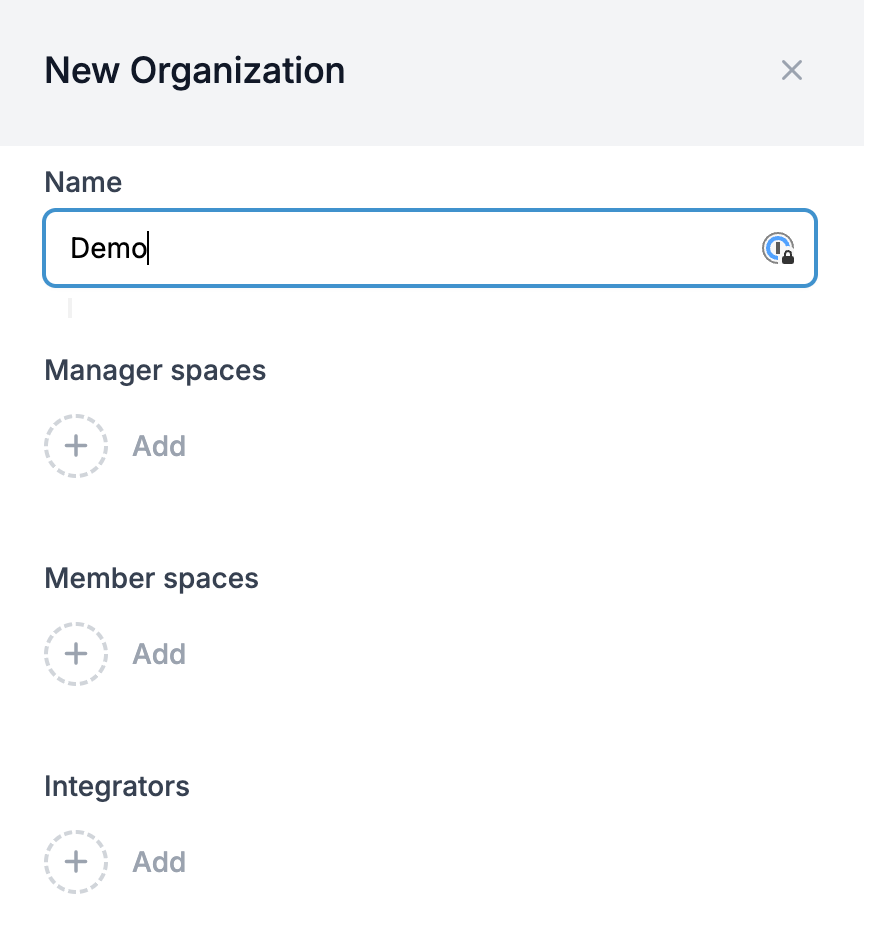The image size is (870, 940).
Task: Click the Integrators heading
Action: pos(117,787)
